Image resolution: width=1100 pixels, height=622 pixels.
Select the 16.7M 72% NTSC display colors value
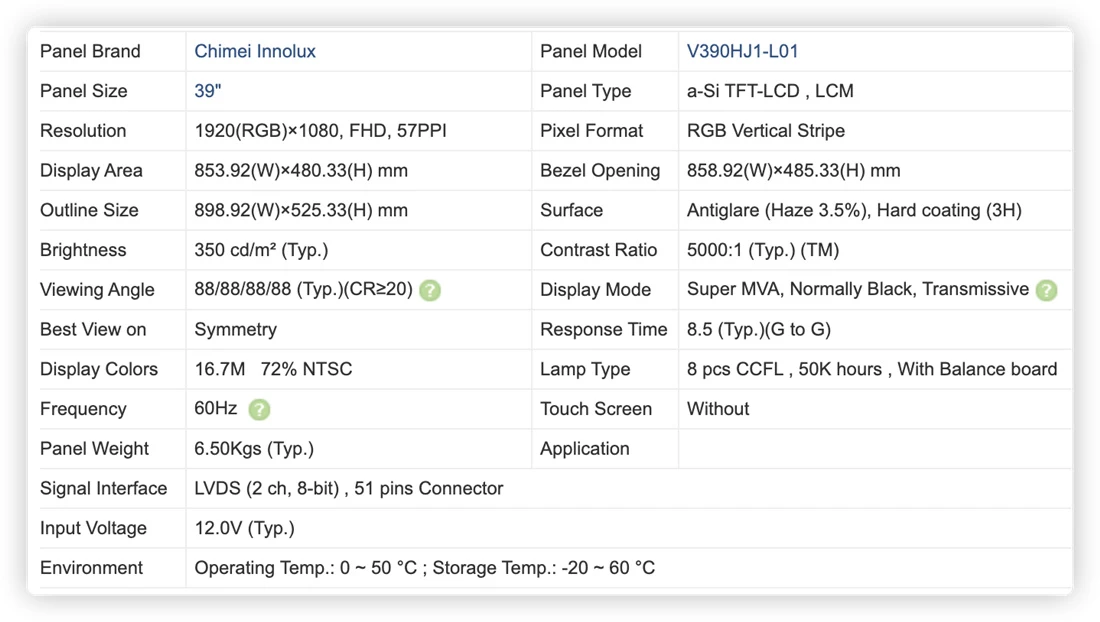(x=273, y=370)
